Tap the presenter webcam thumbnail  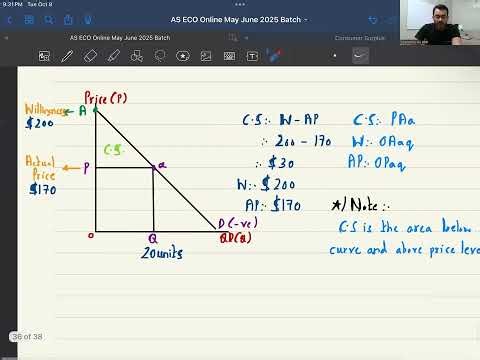click(x=440, y=23)
